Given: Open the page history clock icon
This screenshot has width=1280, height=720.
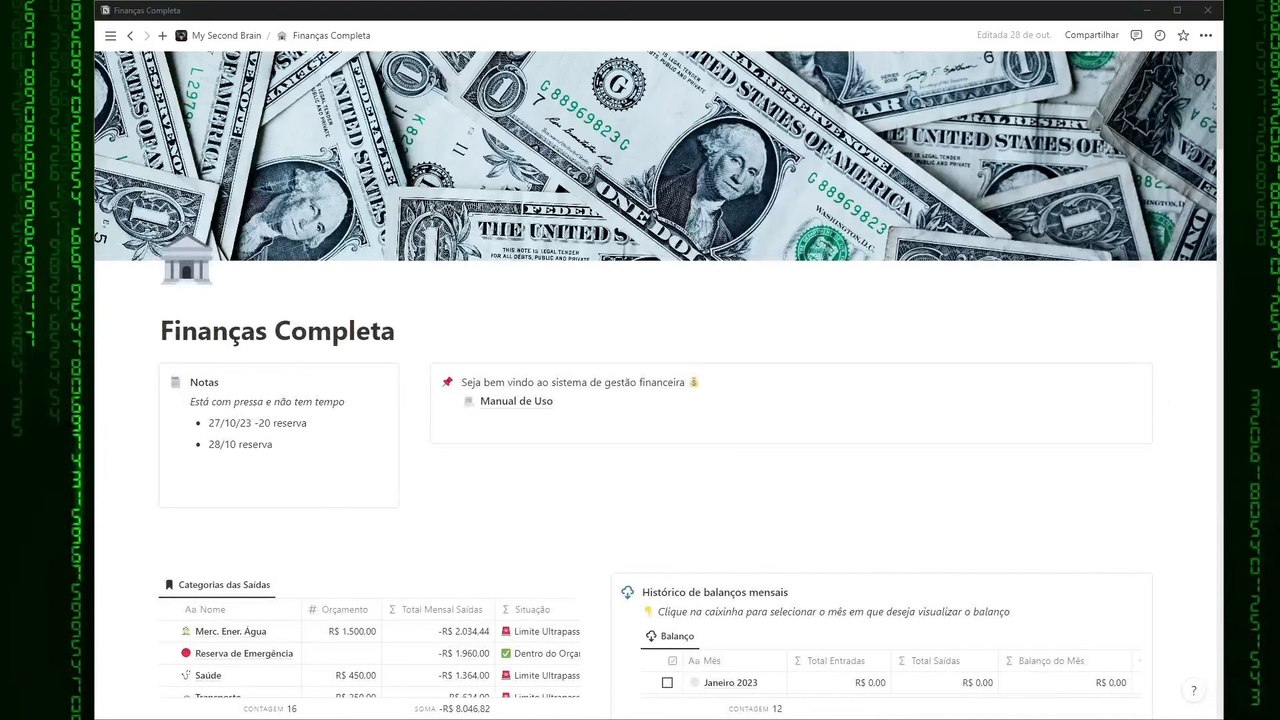Looking at the screenshot, I should coord(1159,35).
